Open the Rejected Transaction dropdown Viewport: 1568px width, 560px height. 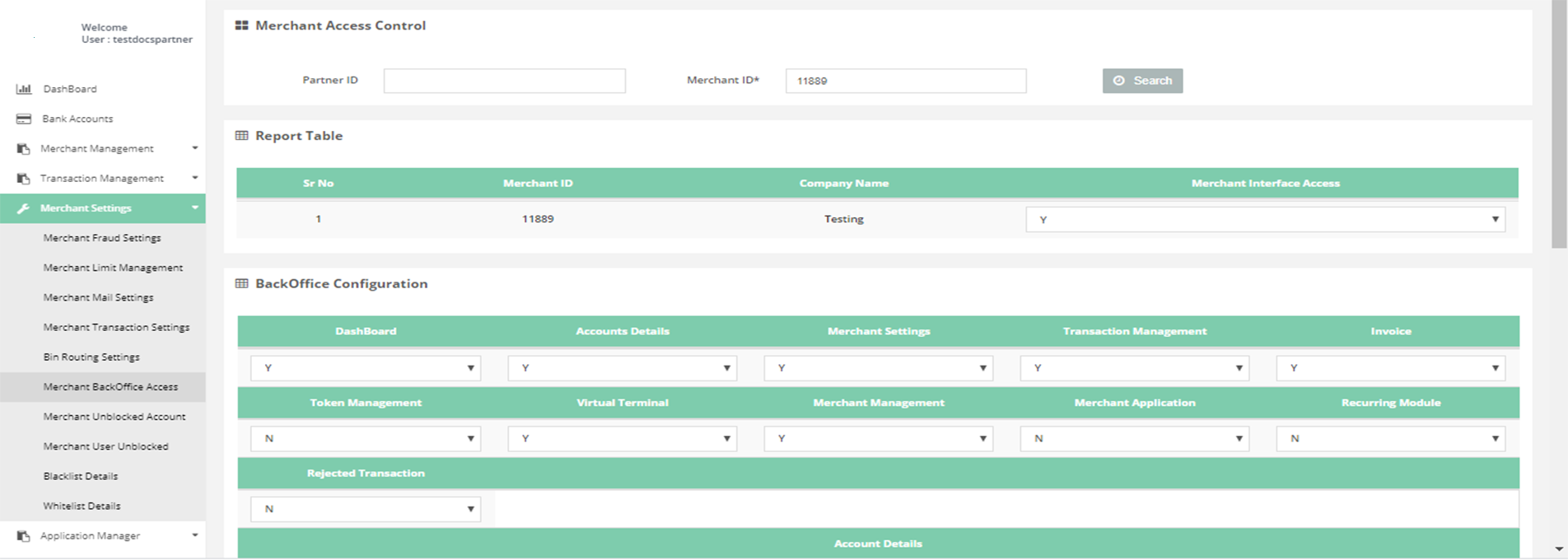pos(366,510)
